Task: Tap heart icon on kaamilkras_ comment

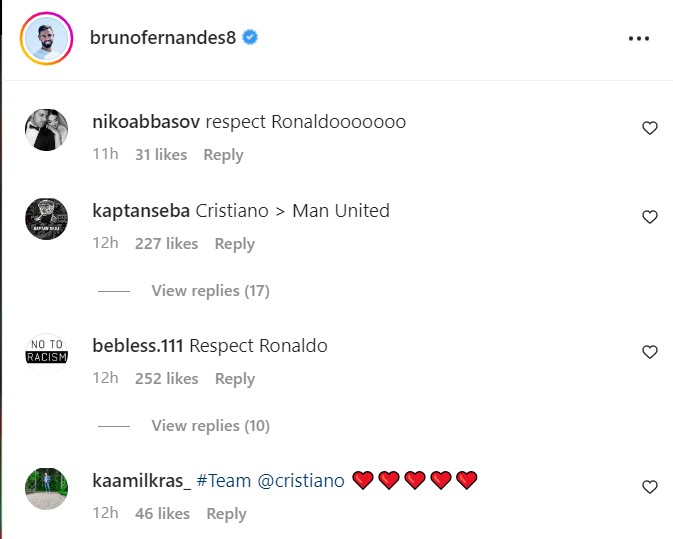Action: pos(649,487)
